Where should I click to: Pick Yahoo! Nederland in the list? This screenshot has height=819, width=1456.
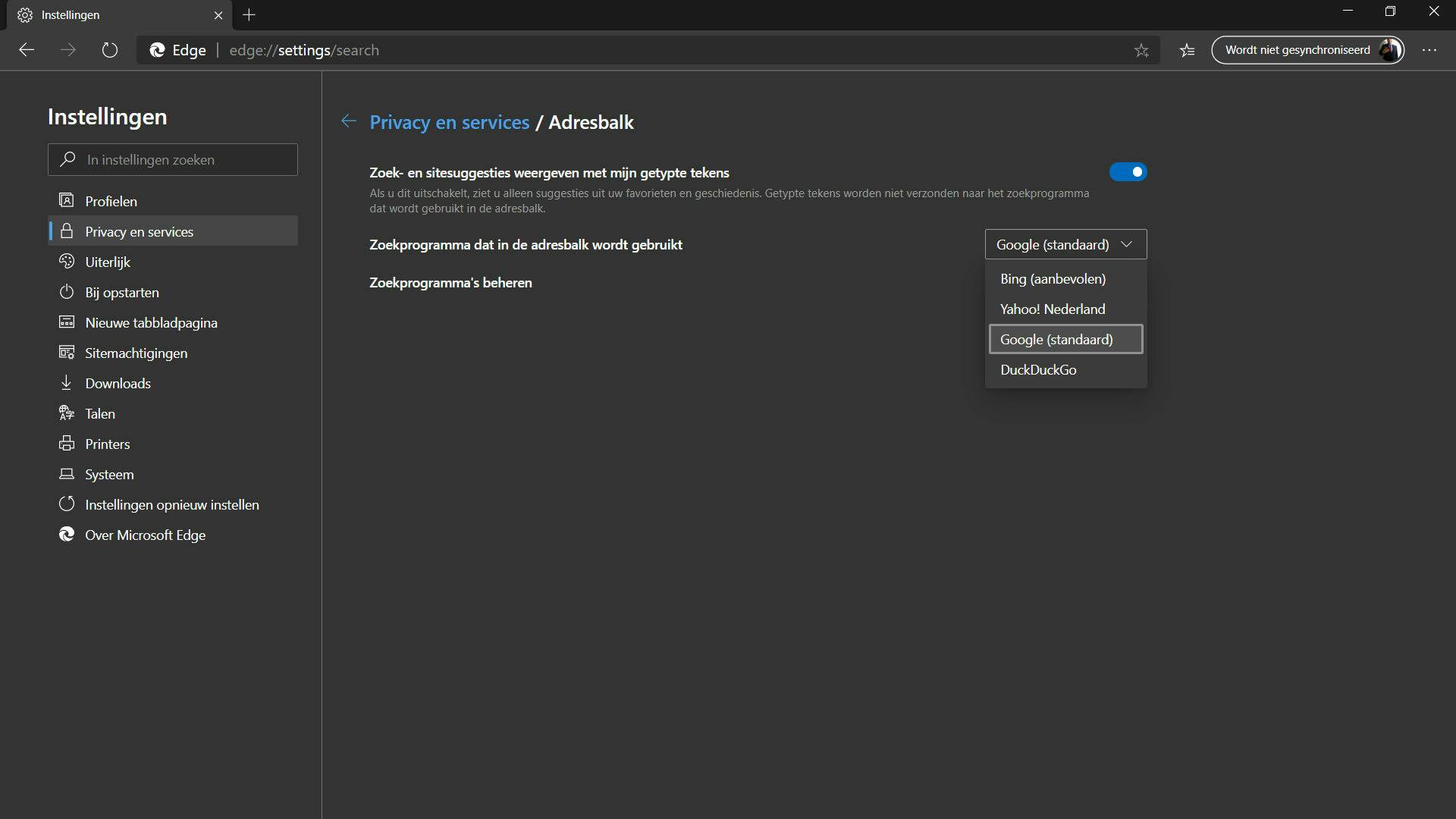1053,309
